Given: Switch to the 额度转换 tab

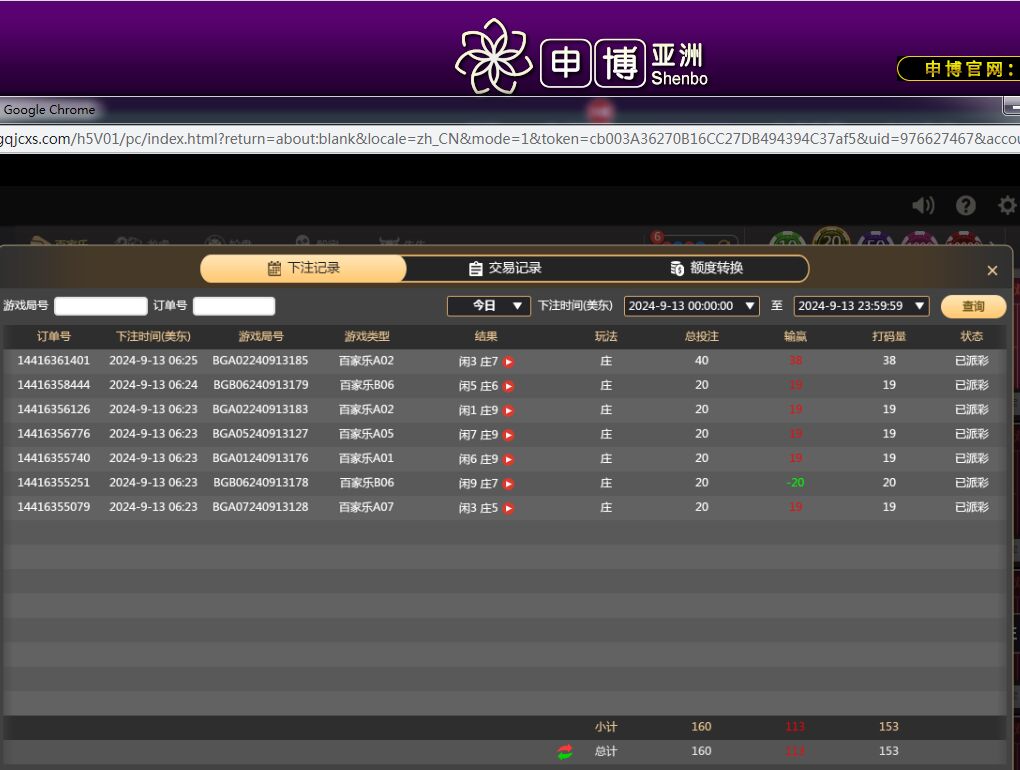Looking at the screenshot, I should (x=706, y=268).
